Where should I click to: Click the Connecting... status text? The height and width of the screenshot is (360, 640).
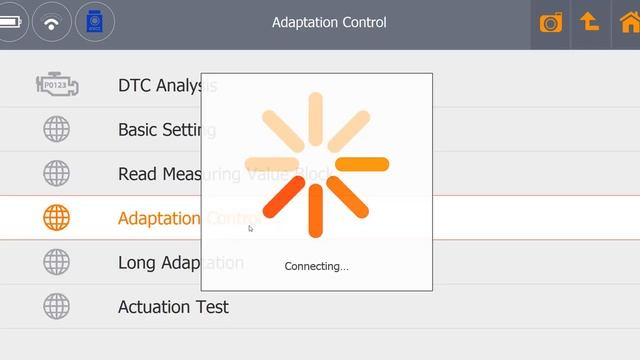tap(316, 266)
